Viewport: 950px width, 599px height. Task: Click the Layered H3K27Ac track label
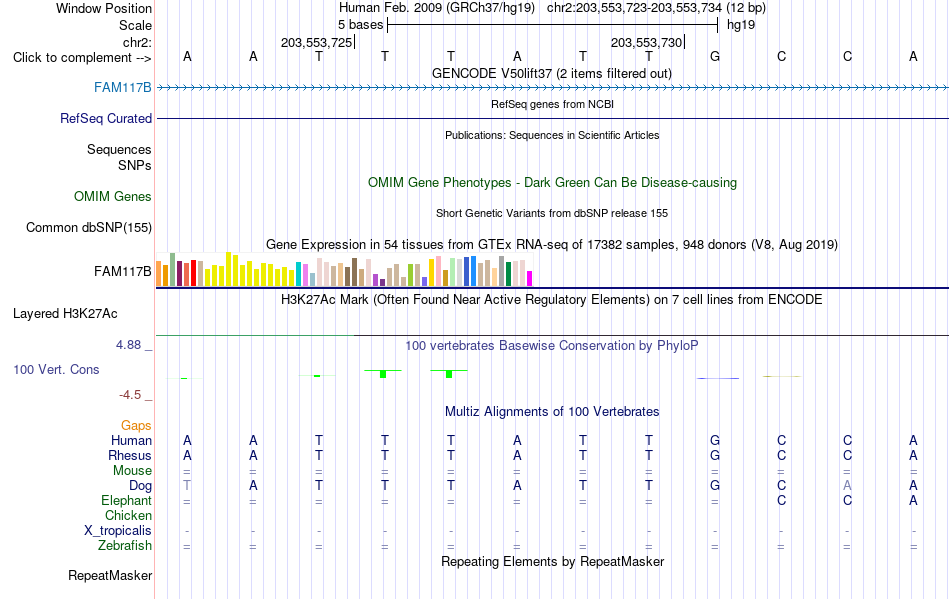(65, 314)
